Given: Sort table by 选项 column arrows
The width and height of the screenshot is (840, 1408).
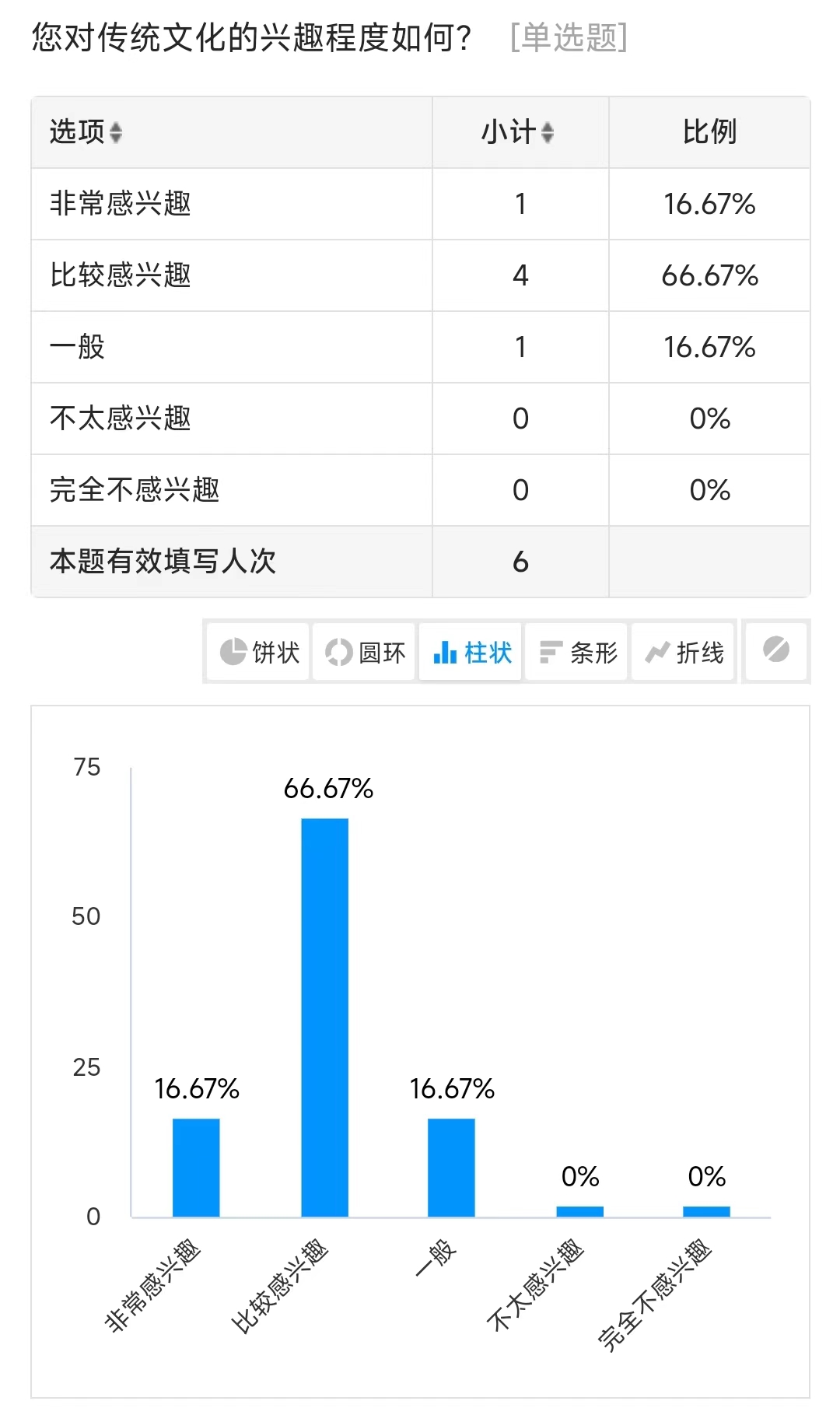Looking at the screenshot, I should click(x=116, y=133).
